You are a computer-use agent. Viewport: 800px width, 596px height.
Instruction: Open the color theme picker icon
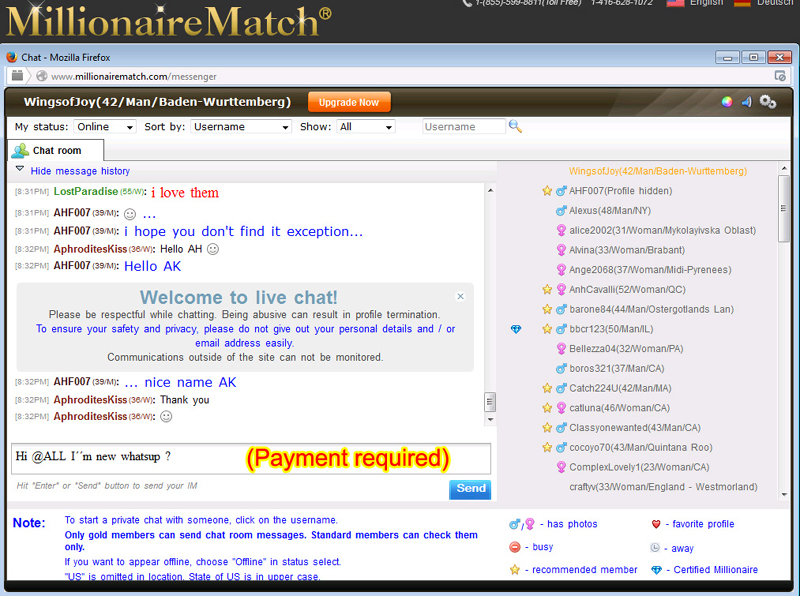(x=727, y=102)
